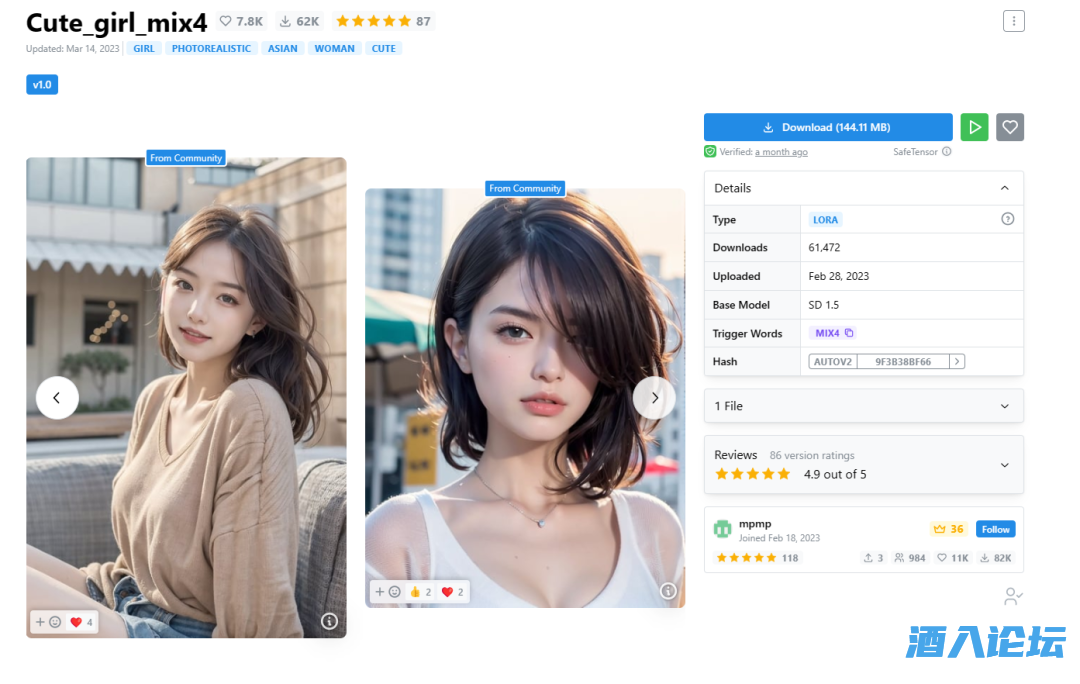This screenshot has width=1080, height=684.
Task: Open info icon on the left image
Action: click(329, 621)
